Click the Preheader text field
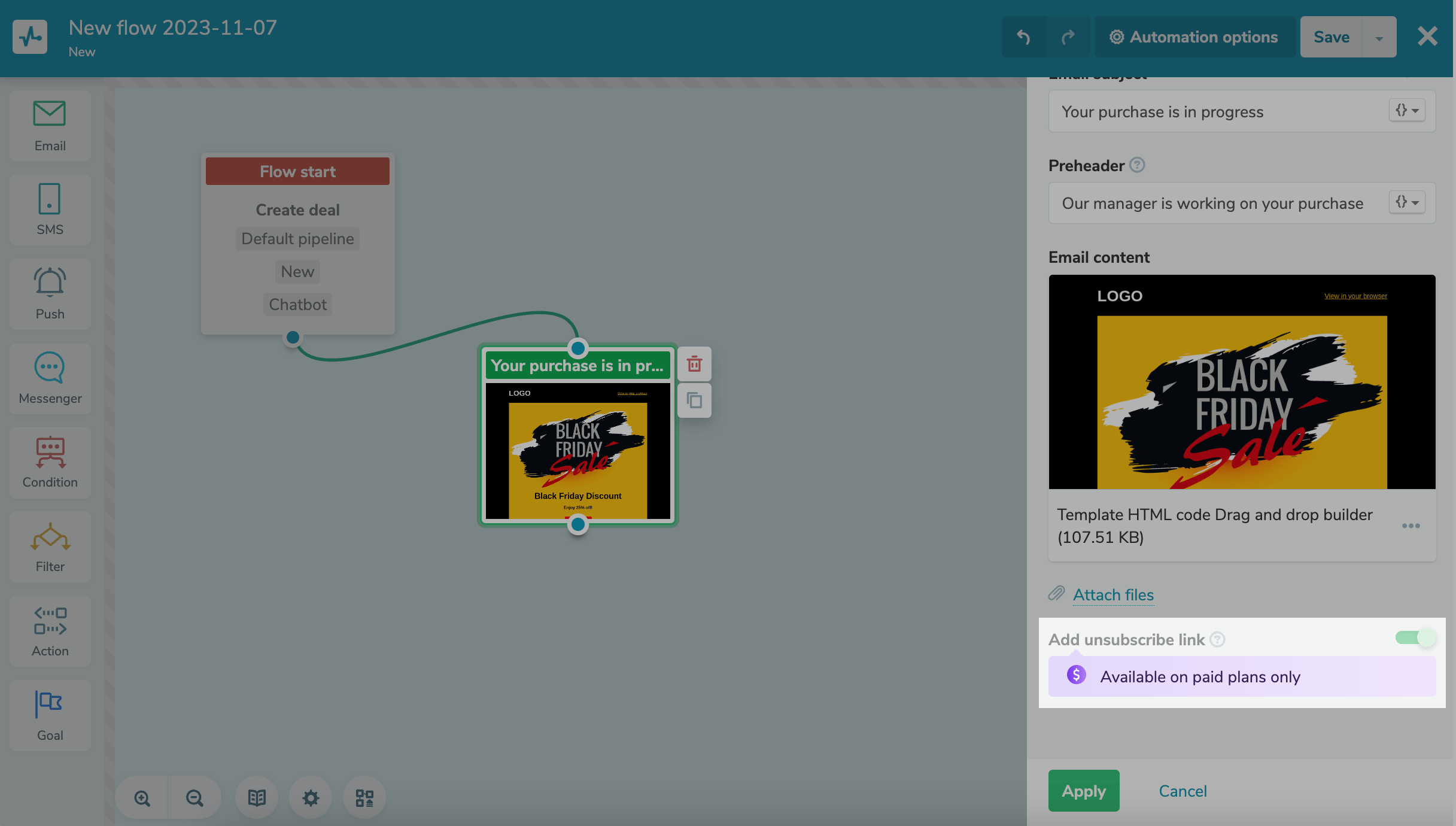This screenshot has height=826, width=1456. 1215,204
